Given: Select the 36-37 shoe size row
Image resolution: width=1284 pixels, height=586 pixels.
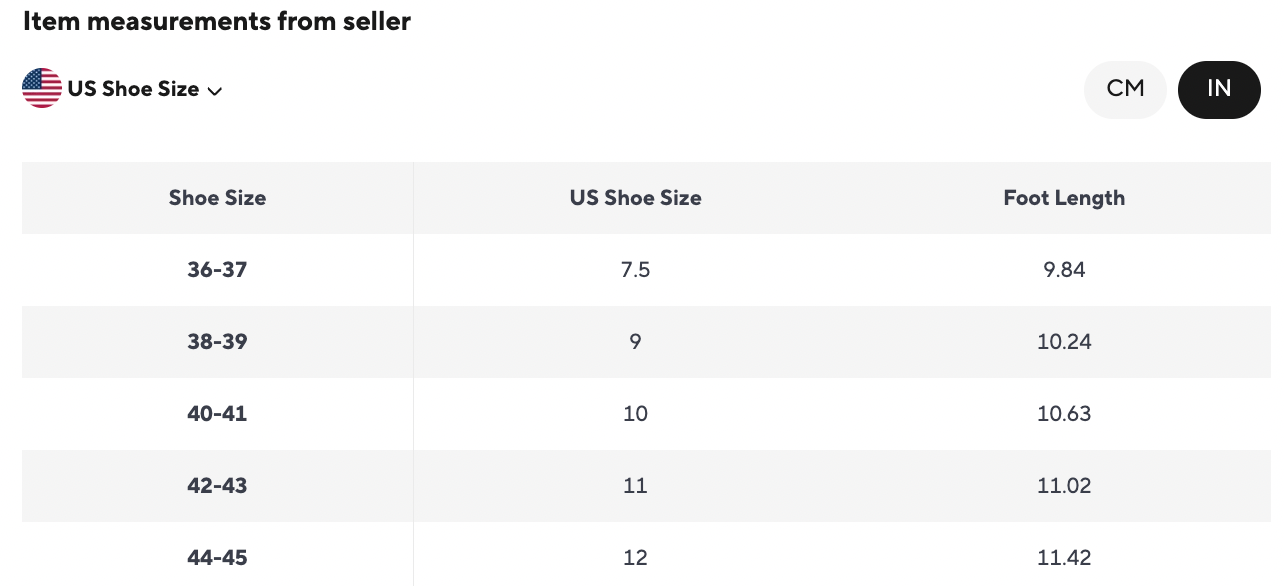Looking at the screenshot, I should click(x=217, y=270).
